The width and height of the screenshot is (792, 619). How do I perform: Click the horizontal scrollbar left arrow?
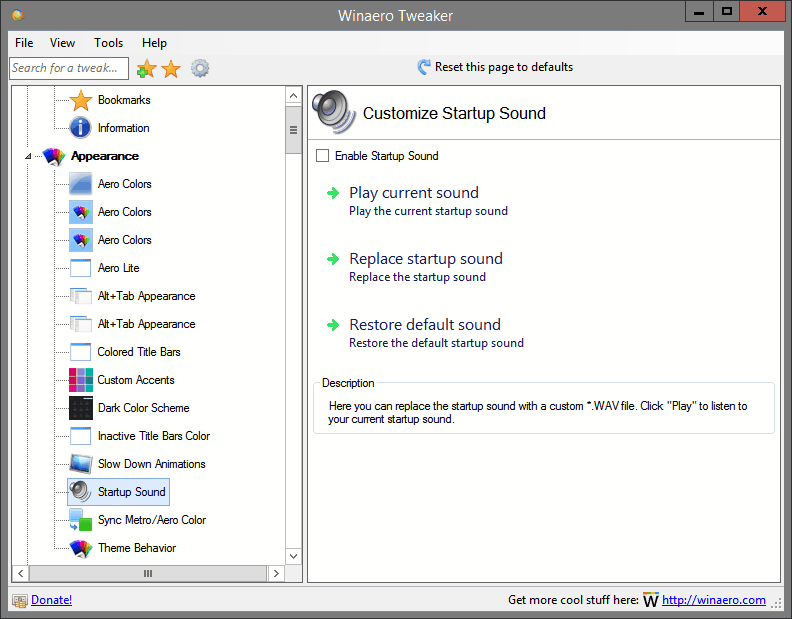coord(21,574)
